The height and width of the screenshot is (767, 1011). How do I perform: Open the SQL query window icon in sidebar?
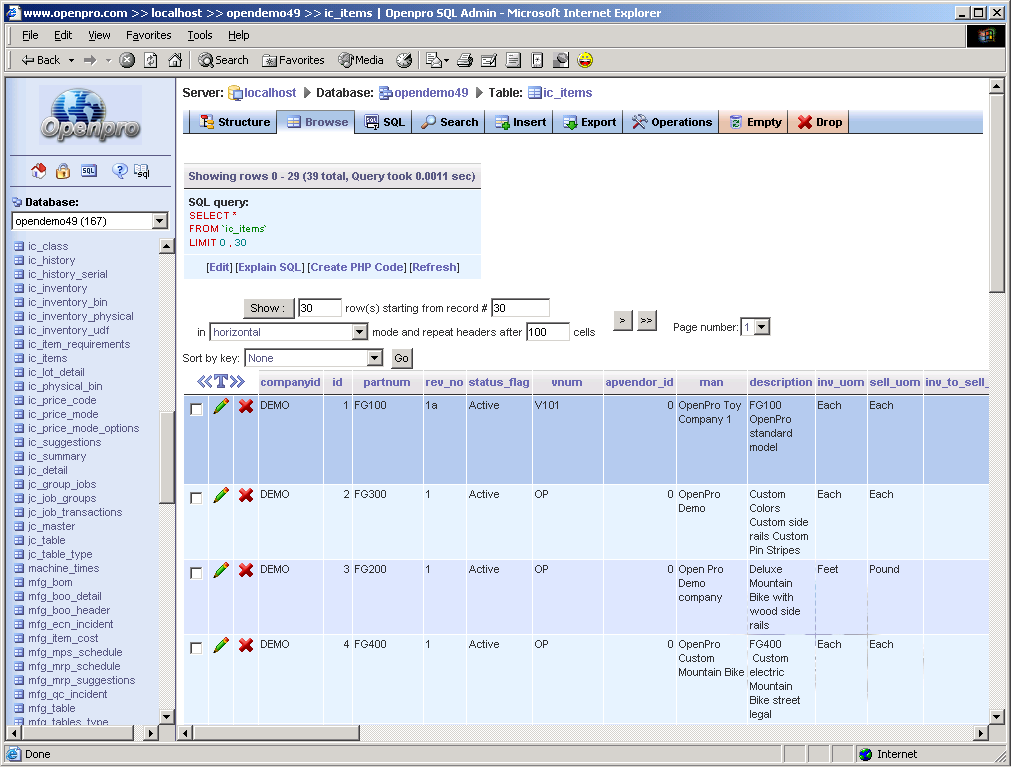89,171
